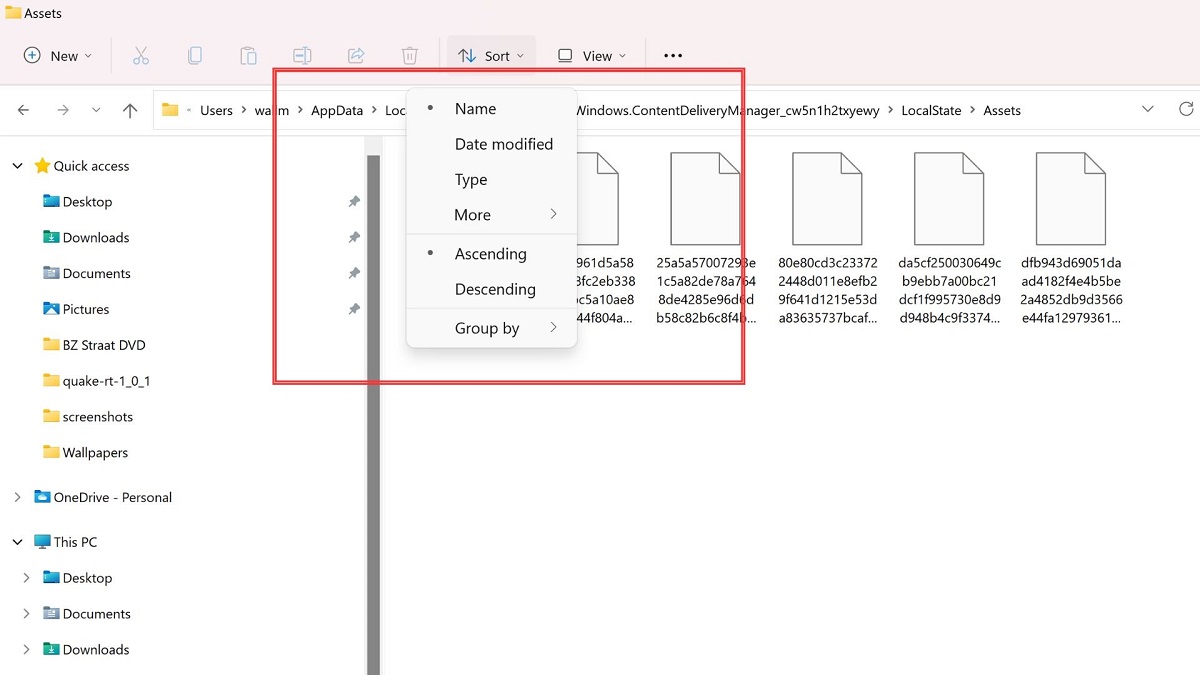The image size is (1200, 675).
Task: Sort files by Date modified
Action: 504,143
